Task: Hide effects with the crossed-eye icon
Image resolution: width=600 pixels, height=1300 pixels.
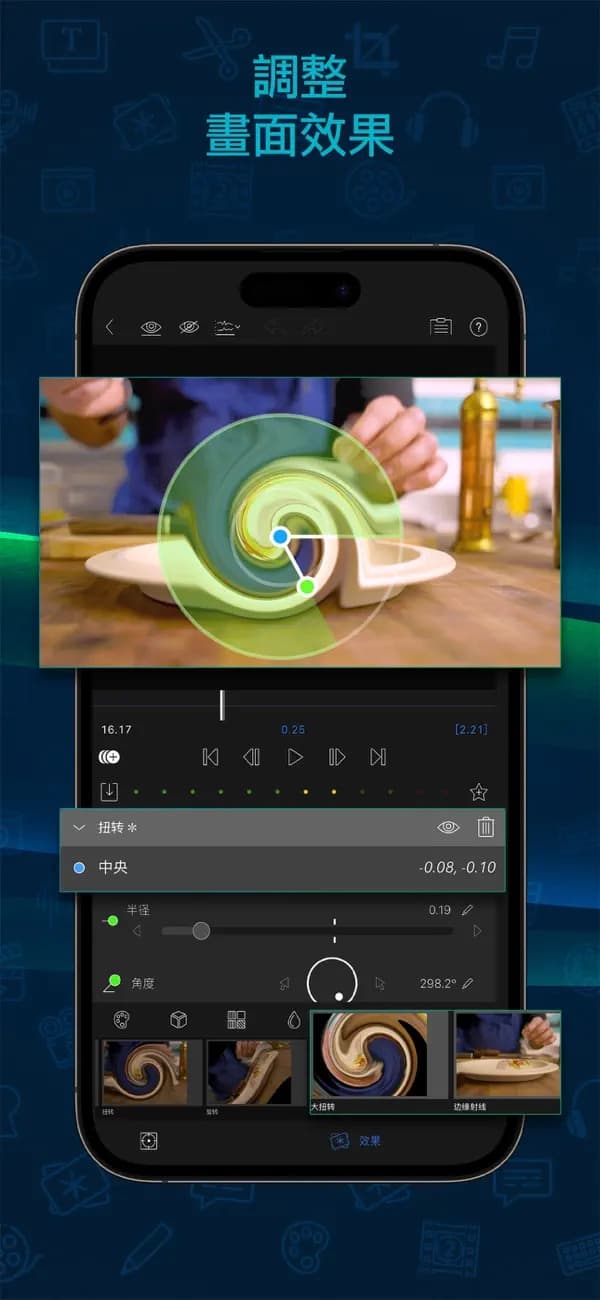Action: tap(189, 327)
